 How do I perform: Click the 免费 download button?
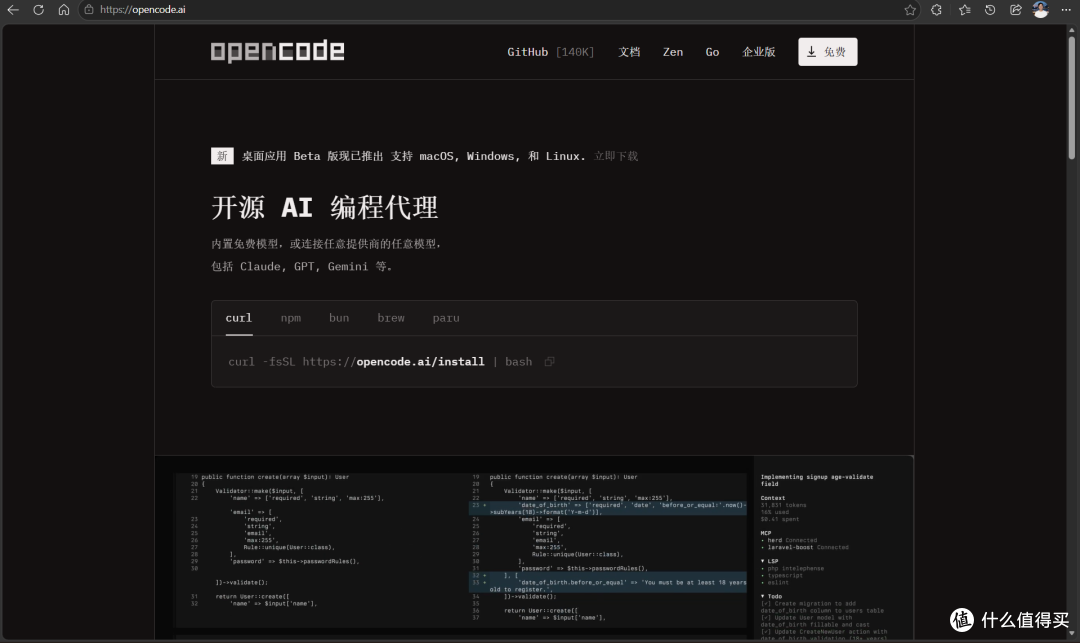click(828, 52)
